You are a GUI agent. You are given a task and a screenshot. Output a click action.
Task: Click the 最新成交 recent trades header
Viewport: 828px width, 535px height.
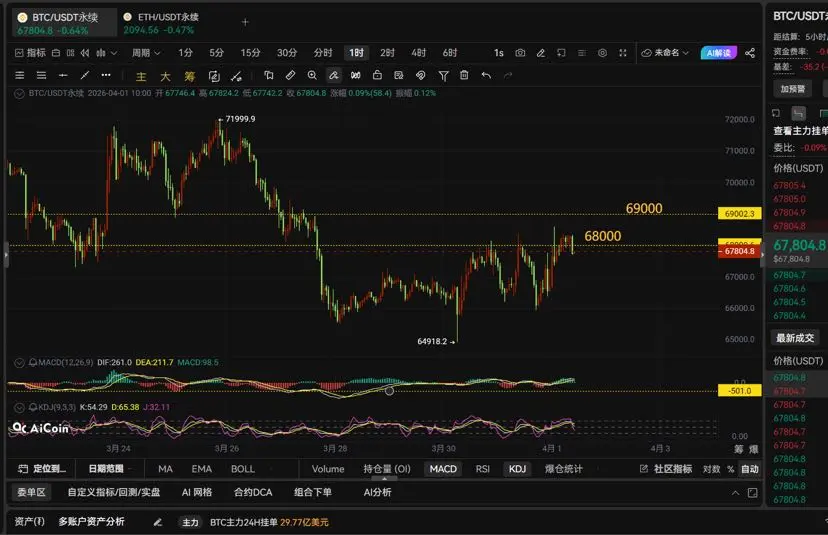[795, 338]
